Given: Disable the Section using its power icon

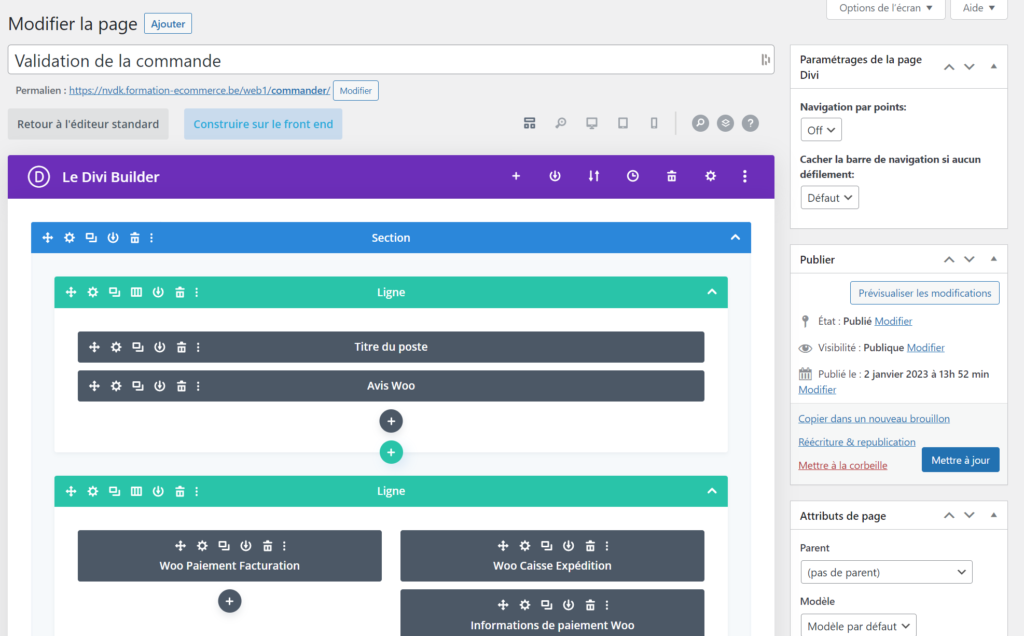Looking at the screenshot, I should point(113,238).
